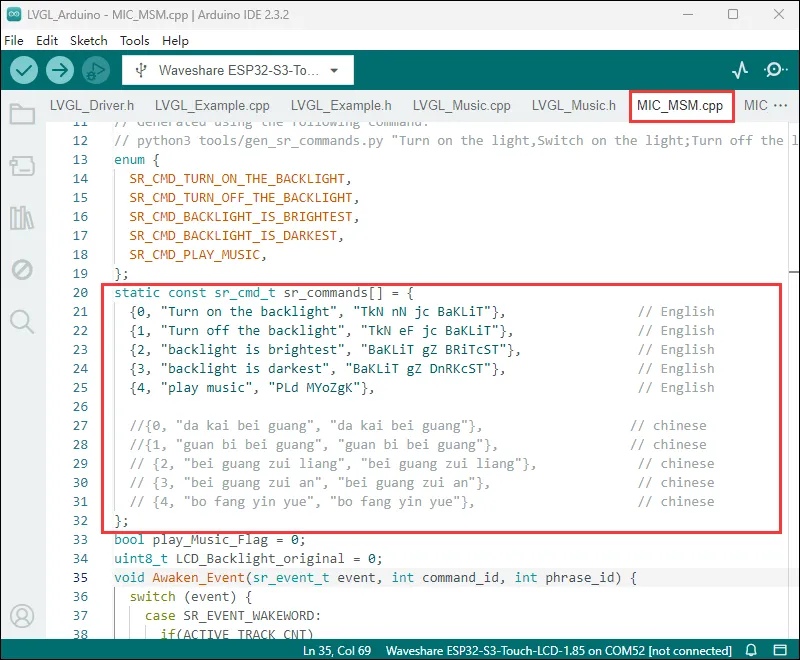The height and width of the screenshot is (660, 800).
Task: Switch to the LVGL_Driver.h tab
Action: pyautogui.click(x=91, y=105)
